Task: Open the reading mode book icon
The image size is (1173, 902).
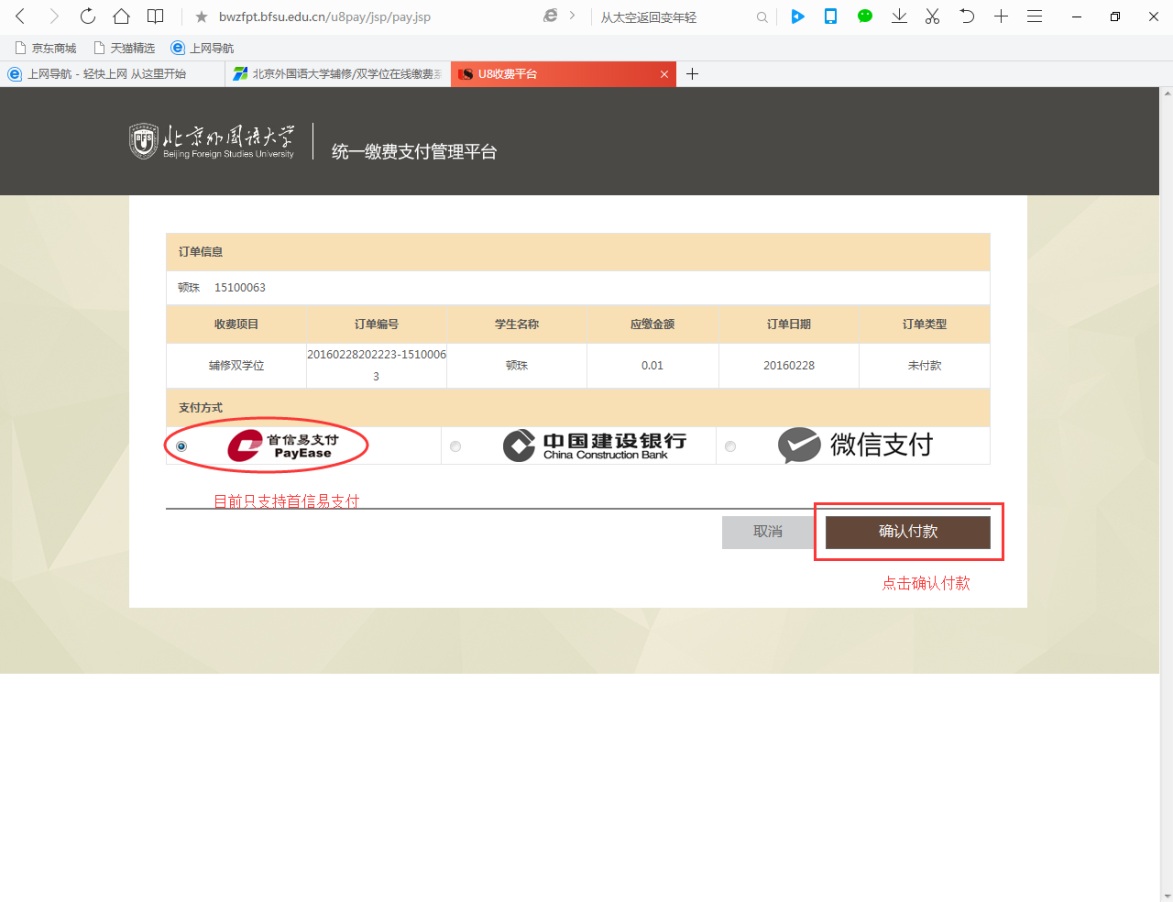Action: coord(155,16)
